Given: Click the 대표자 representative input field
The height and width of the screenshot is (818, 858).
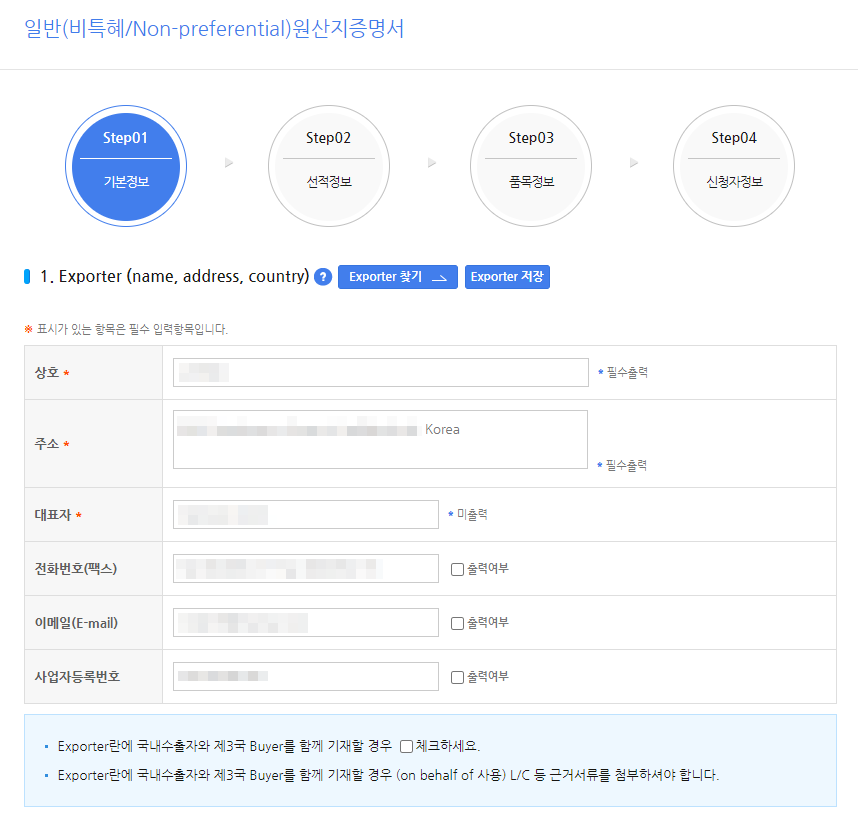Looking at the screenshot, I should (x=306, y=514).
